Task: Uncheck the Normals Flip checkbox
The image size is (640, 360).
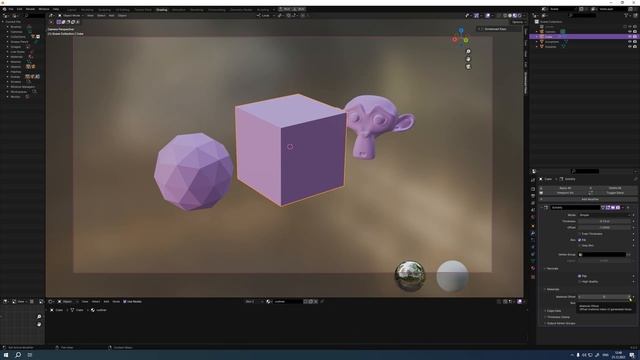Action: click(x=580, y=276)
